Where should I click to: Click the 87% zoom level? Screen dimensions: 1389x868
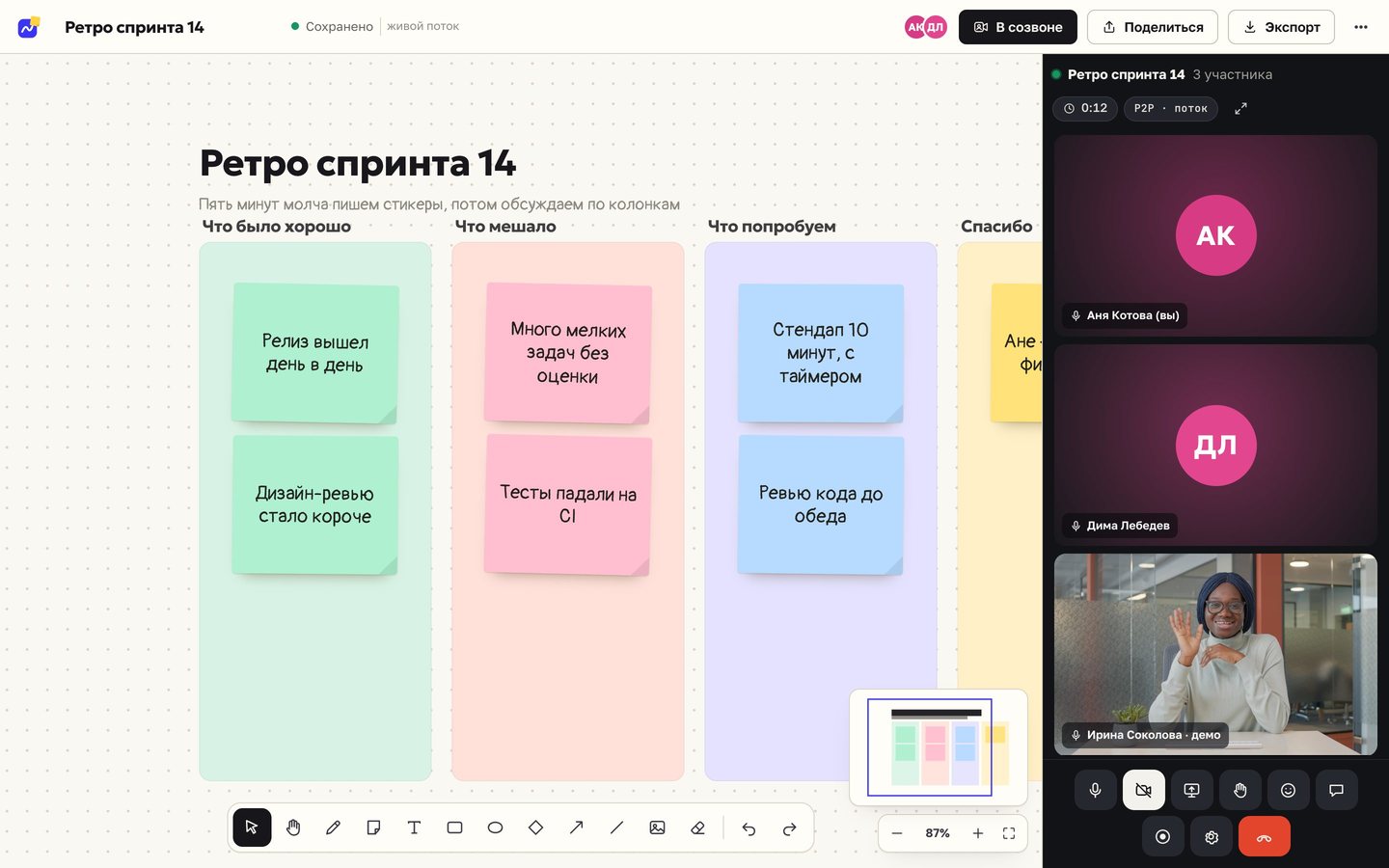tap(938, 833)
